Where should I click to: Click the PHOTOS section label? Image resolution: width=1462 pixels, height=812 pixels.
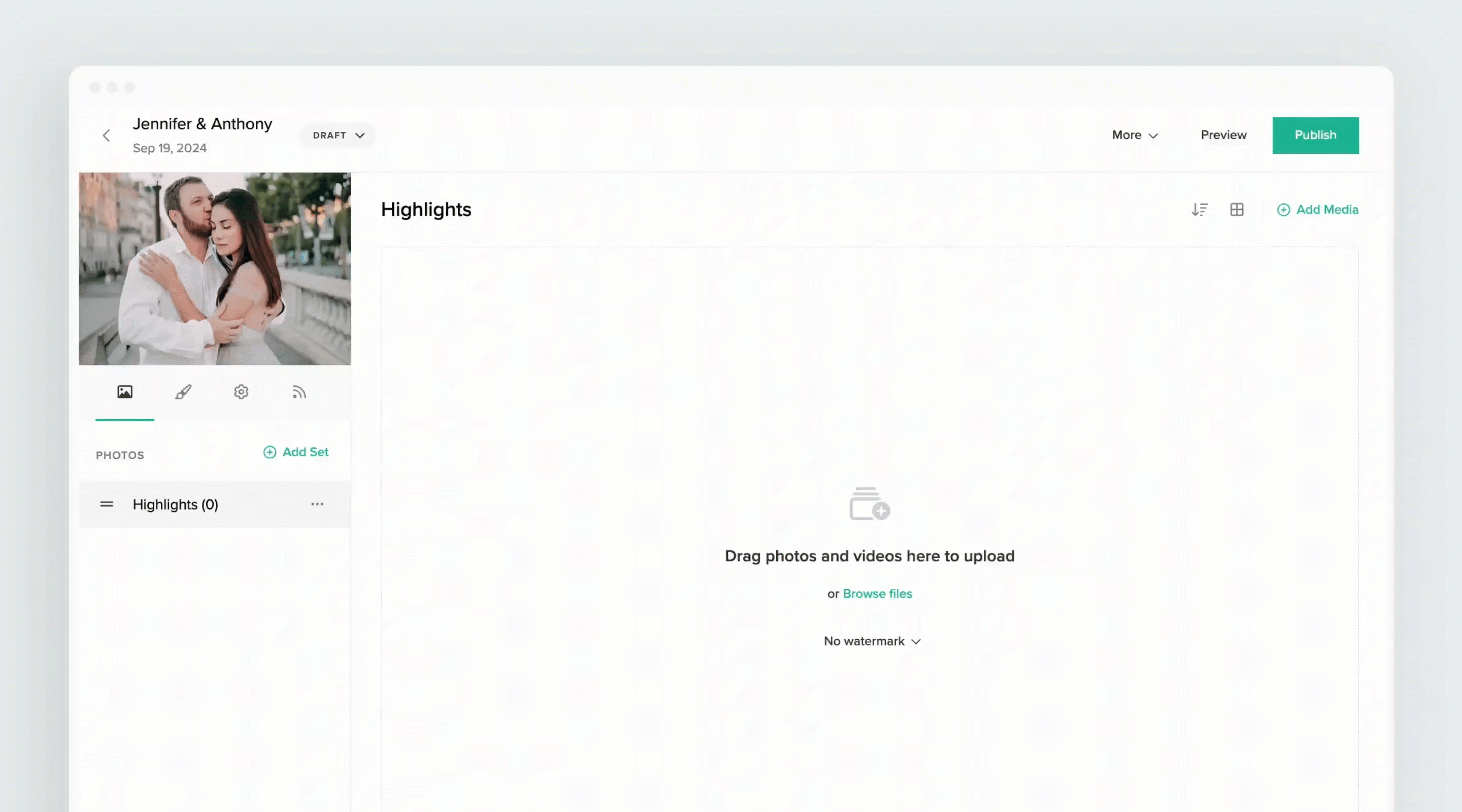[x=120, y=456]
